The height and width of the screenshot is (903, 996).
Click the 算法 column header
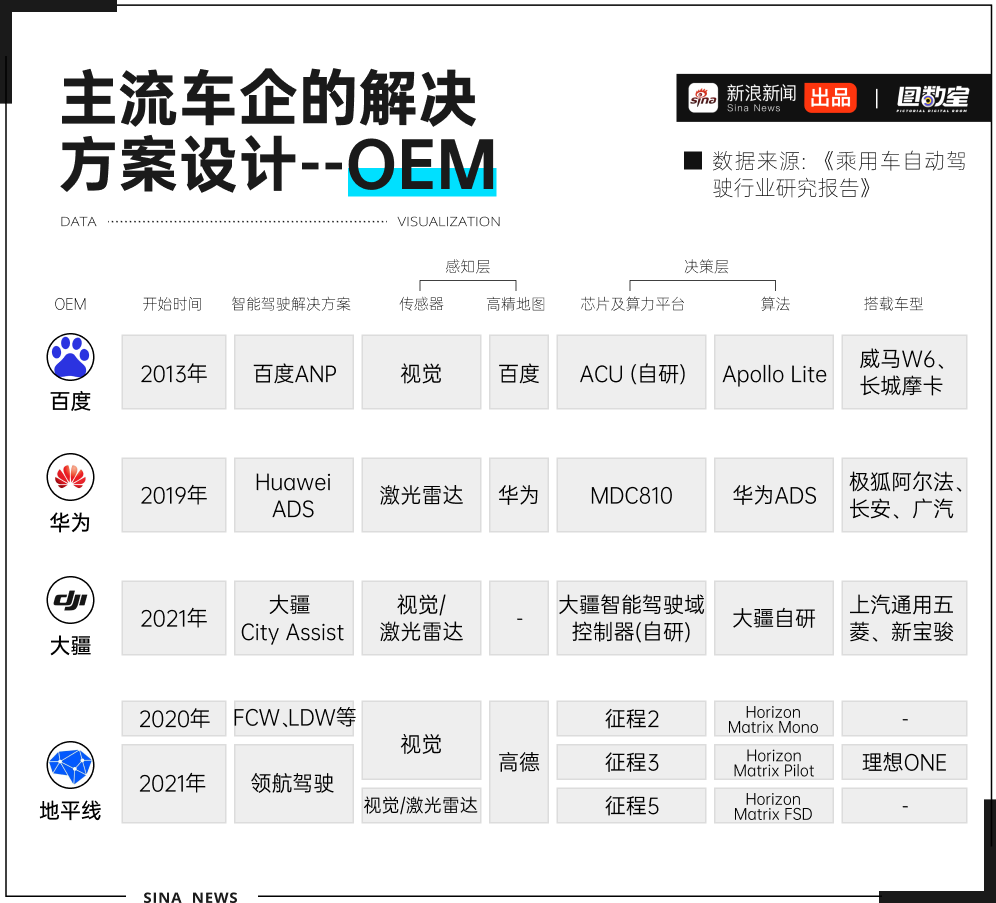pos(775,304)
